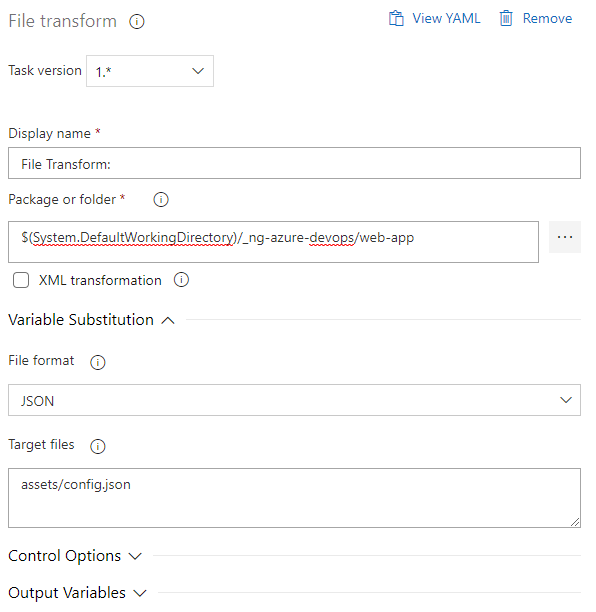
Task: Click info icon next to Target files
Action: (98, 446)
